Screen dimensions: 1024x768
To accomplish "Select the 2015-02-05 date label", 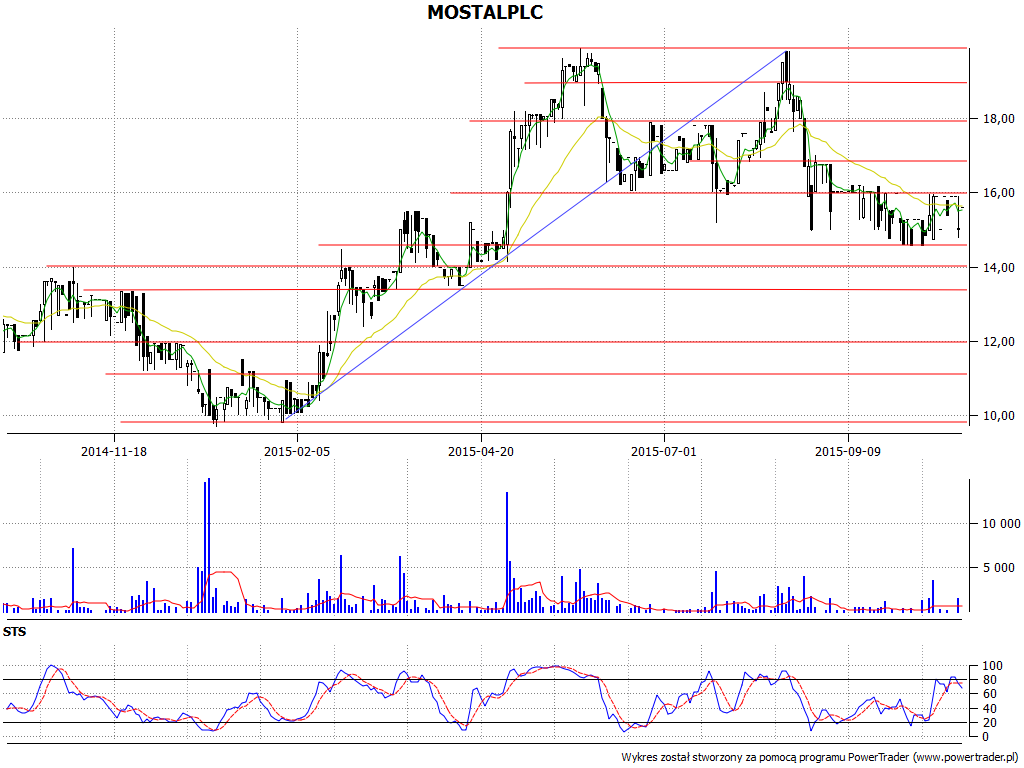I will point(297,451).
